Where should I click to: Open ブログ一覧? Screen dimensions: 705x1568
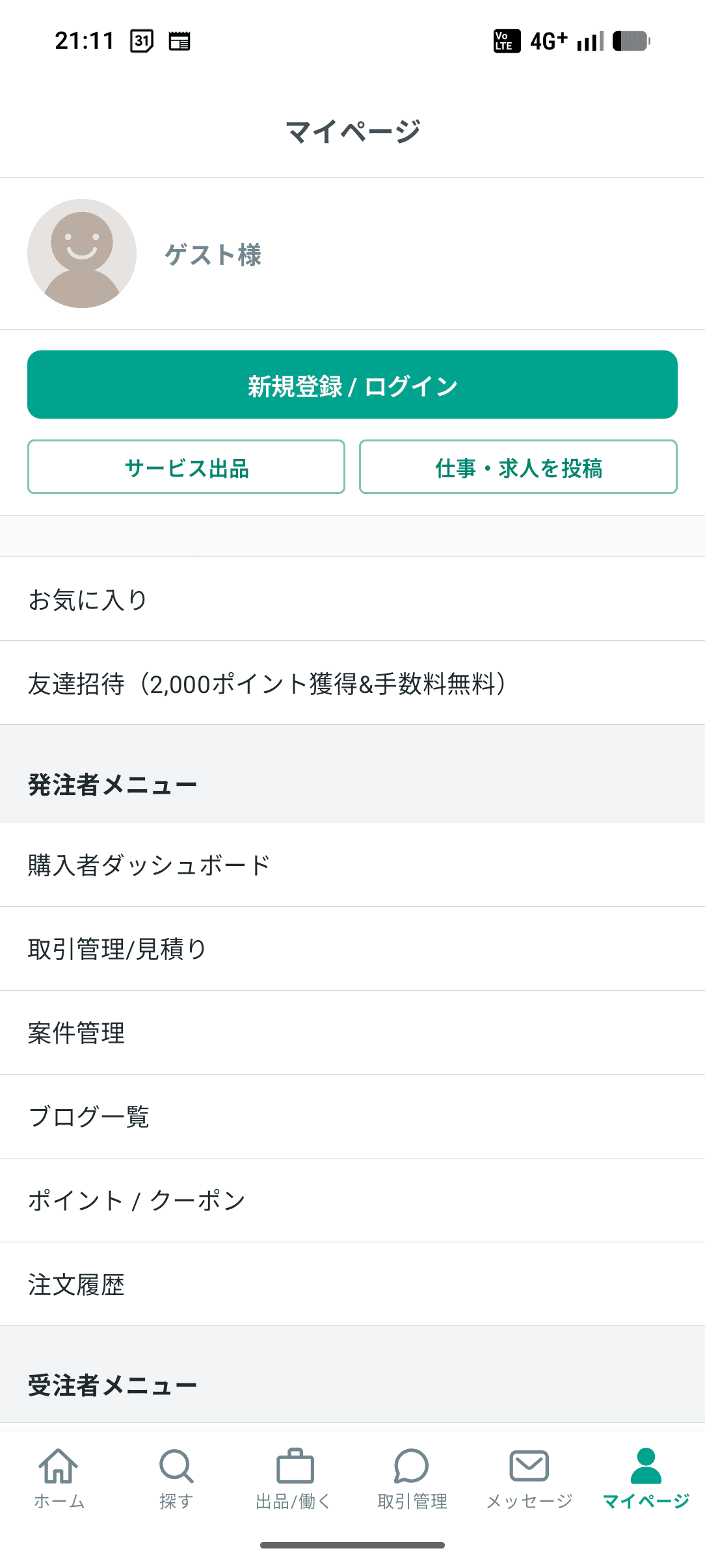point(89,1117)
